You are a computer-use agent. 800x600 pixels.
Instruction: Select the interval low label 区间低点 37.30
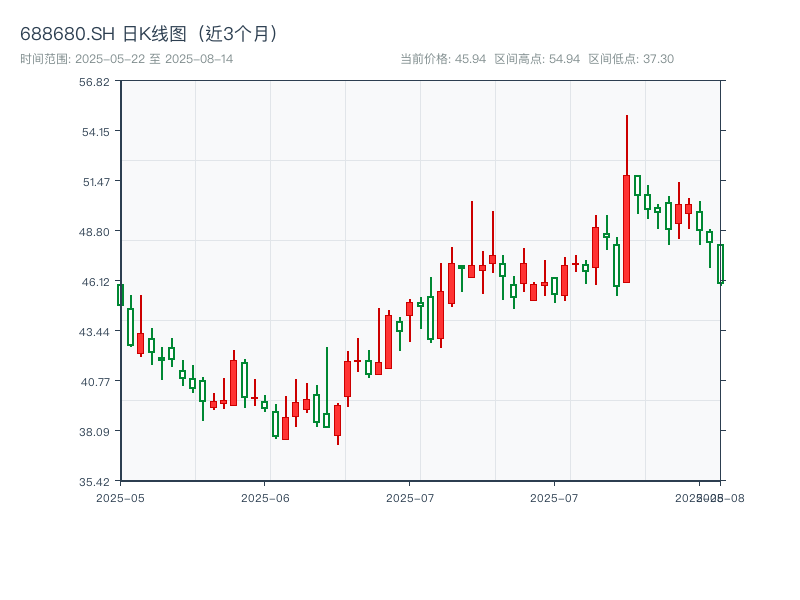(631, 59)
